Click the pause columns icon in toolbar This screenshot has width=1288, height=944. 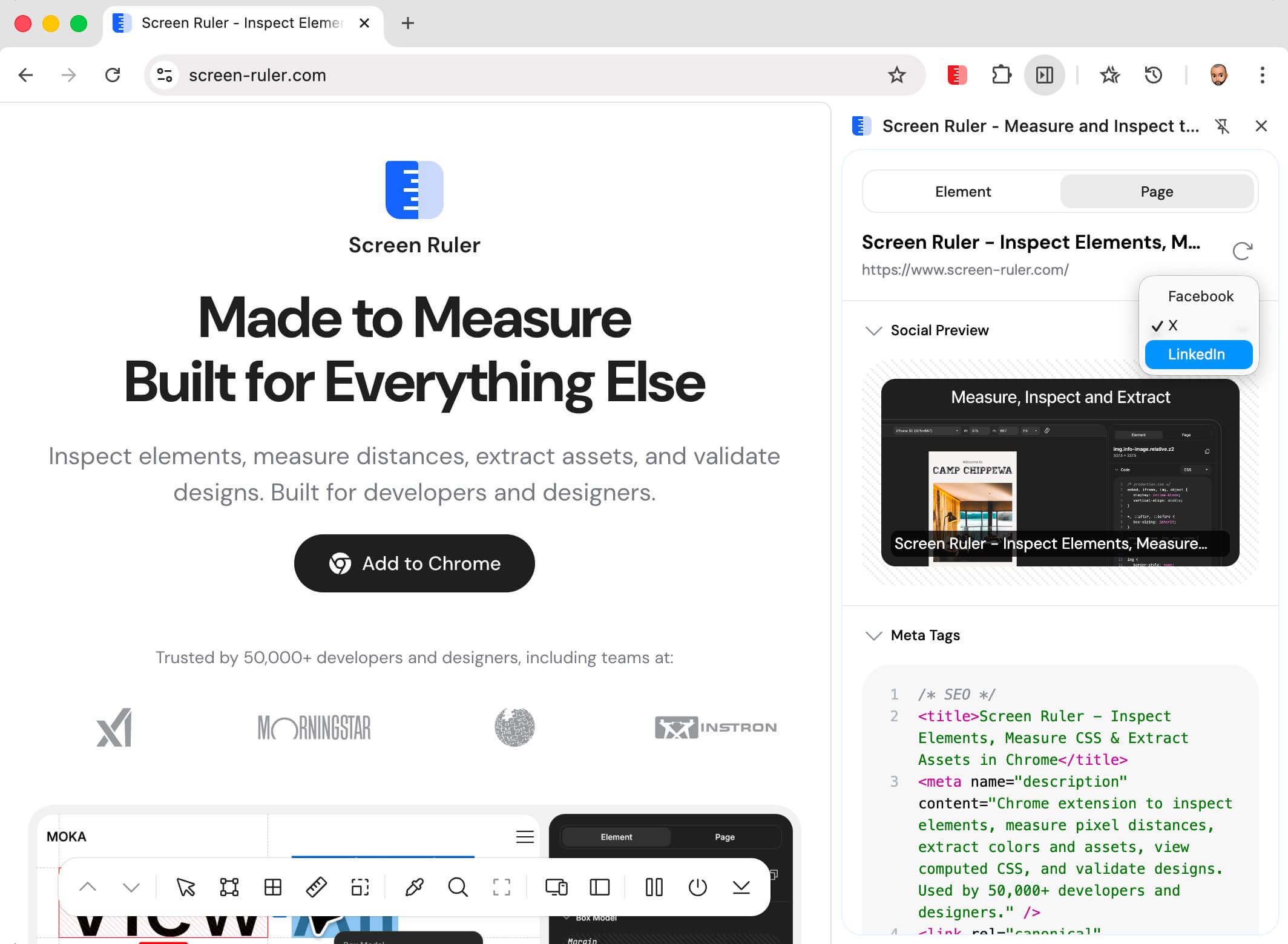click(x=654, y=887)
